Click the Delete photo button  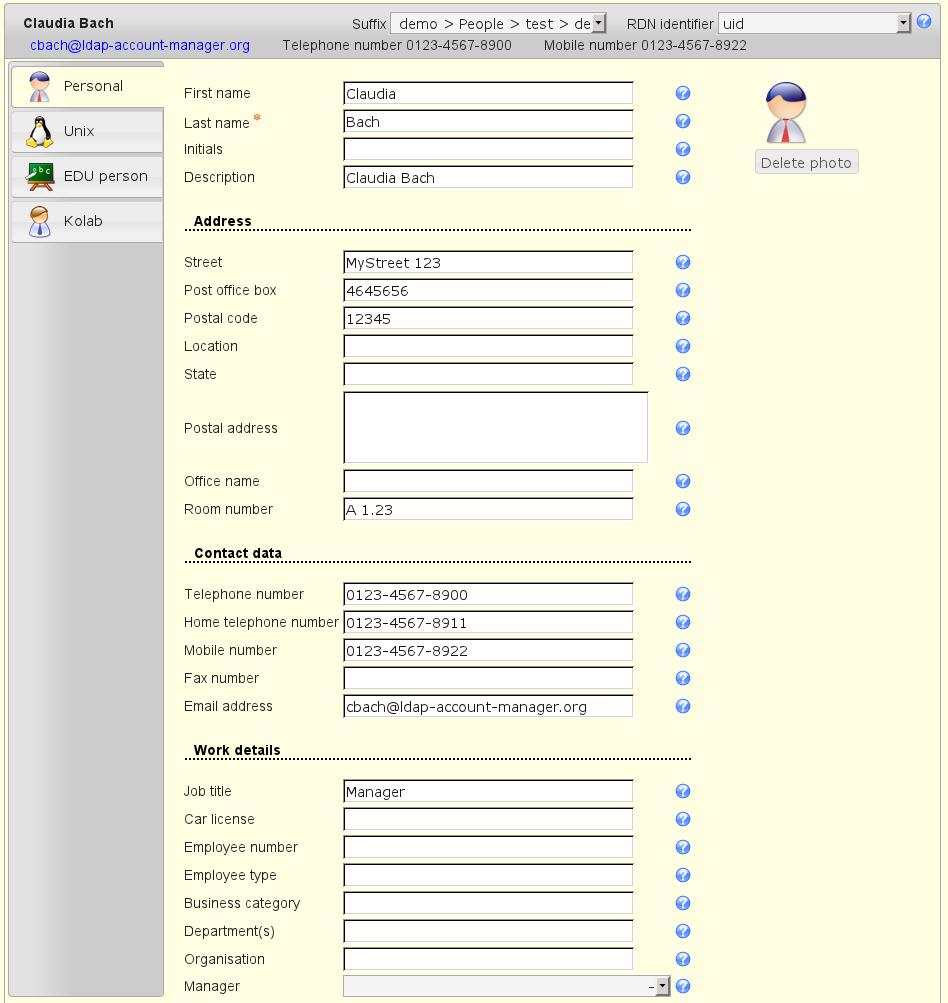click(806, 163)
